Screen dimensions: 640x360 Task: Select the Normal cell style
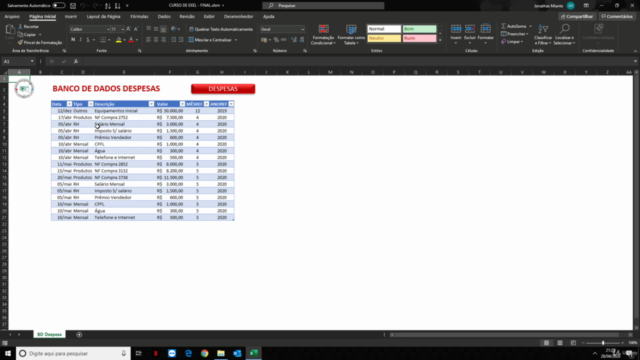coord(384,29)
